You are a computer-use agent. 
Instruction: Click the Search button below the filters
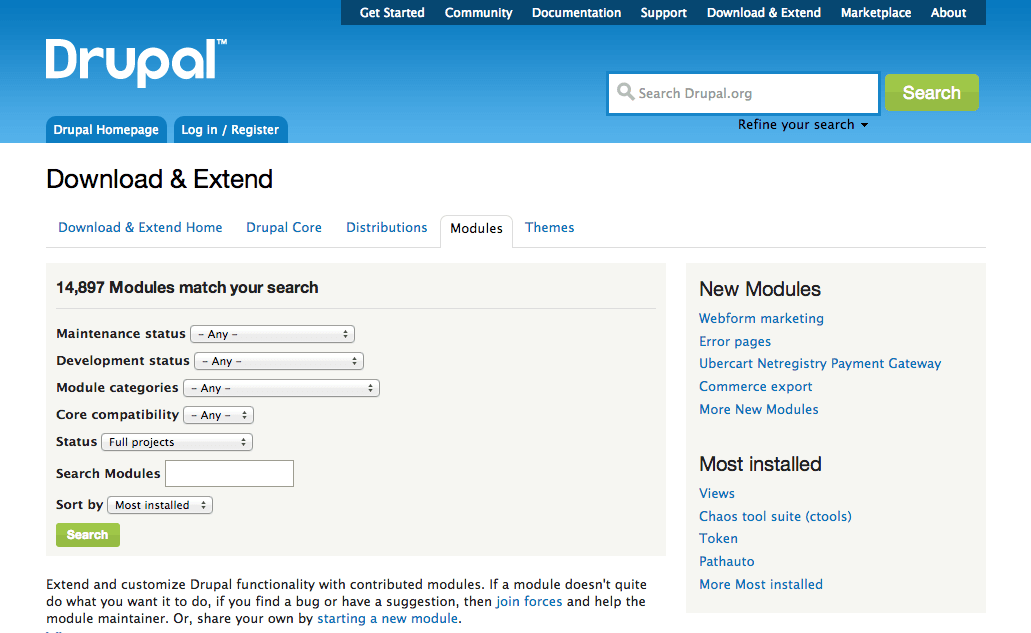[x=87, y=535]
